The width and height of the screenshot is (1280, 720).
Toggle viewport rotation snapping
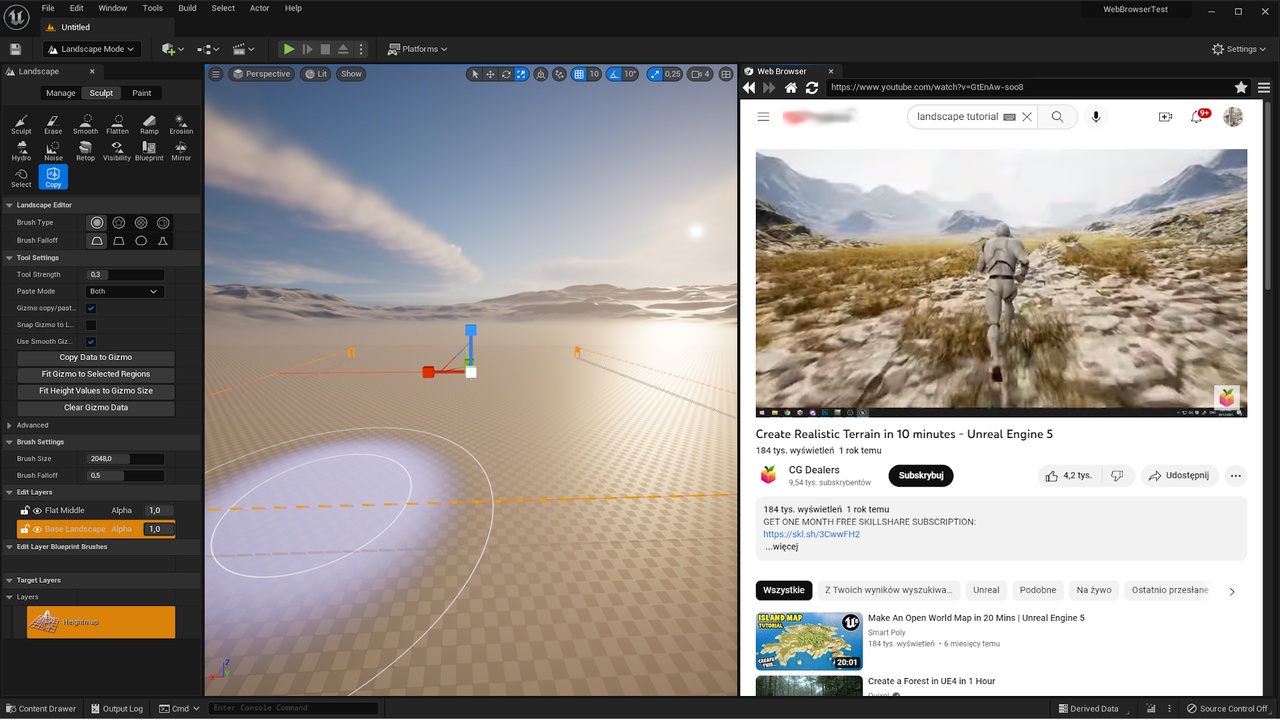(615, 74)
